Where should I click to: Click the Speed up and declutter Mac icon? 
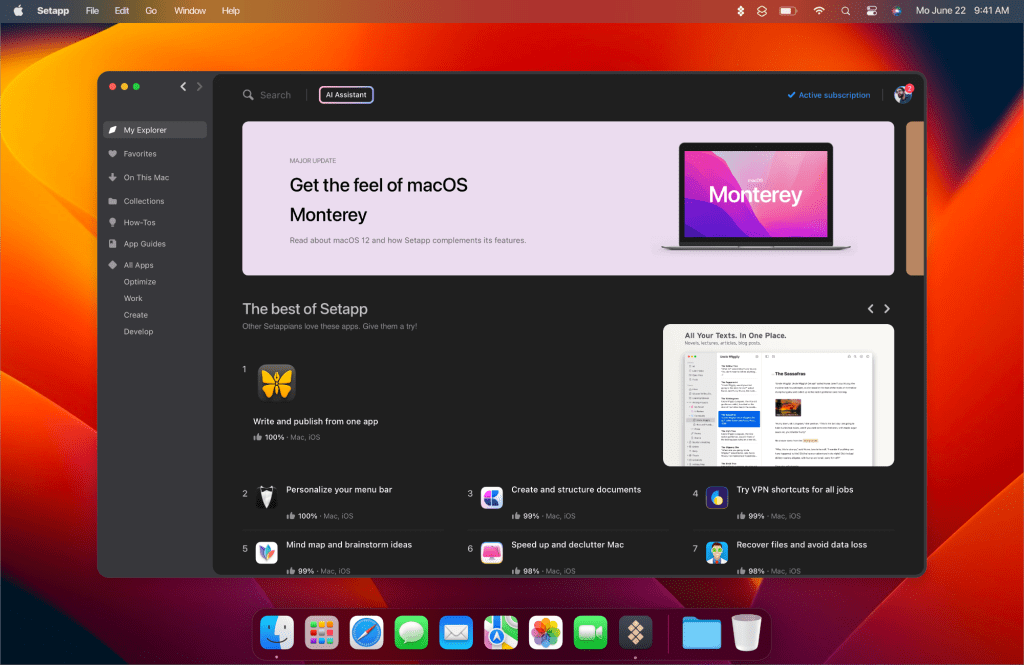click(491, 553)
